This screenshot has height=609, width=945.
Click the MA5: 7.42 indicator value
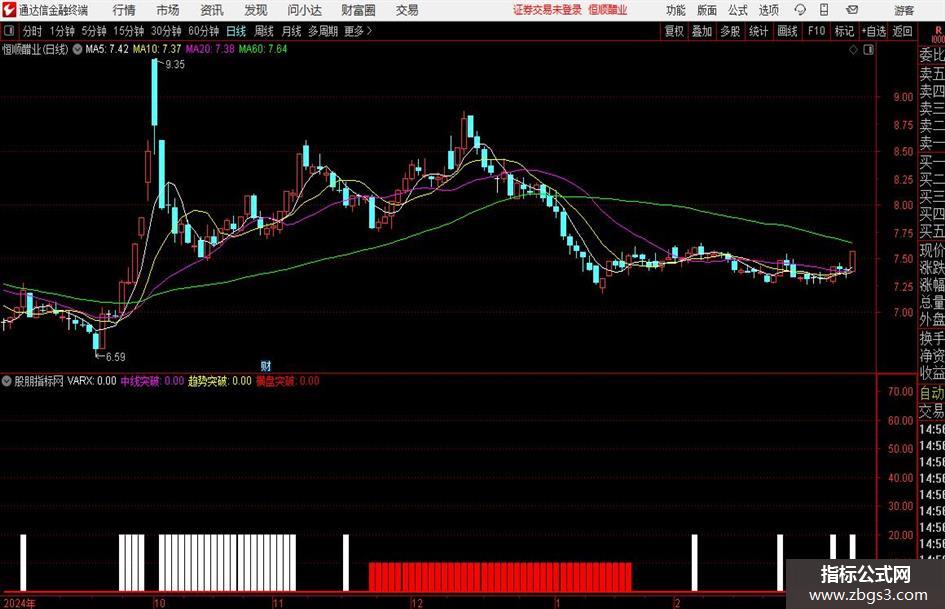[107, 49]
